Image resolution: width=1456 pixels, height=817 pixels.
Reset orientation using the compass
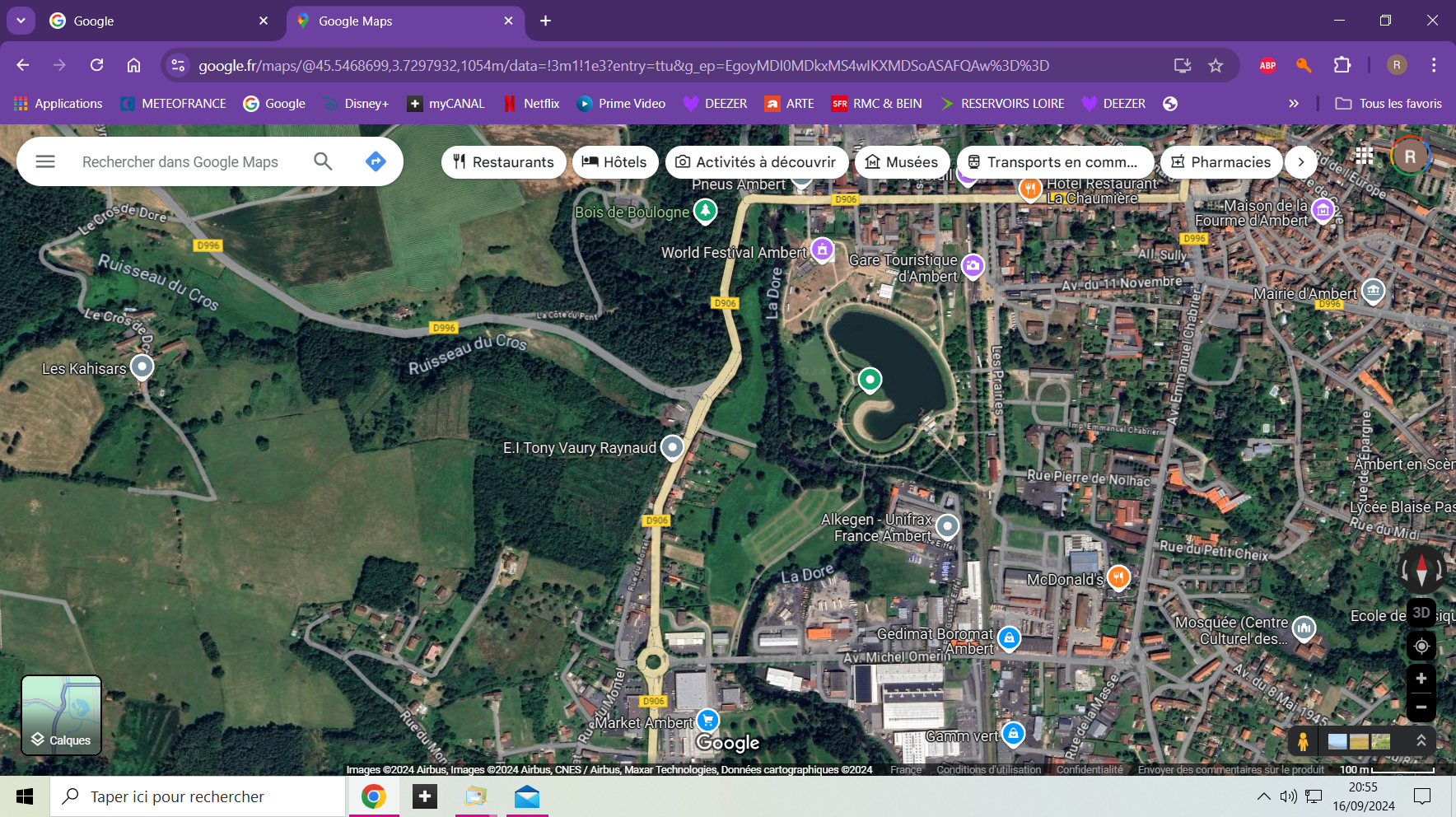click(x=1421, y=570)
